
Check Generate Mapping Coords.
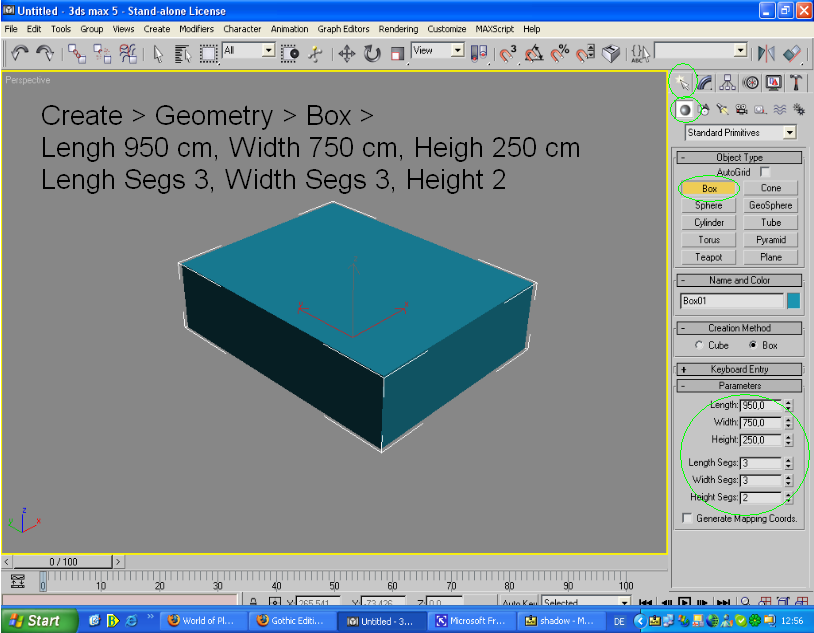[x=686, y=519]
